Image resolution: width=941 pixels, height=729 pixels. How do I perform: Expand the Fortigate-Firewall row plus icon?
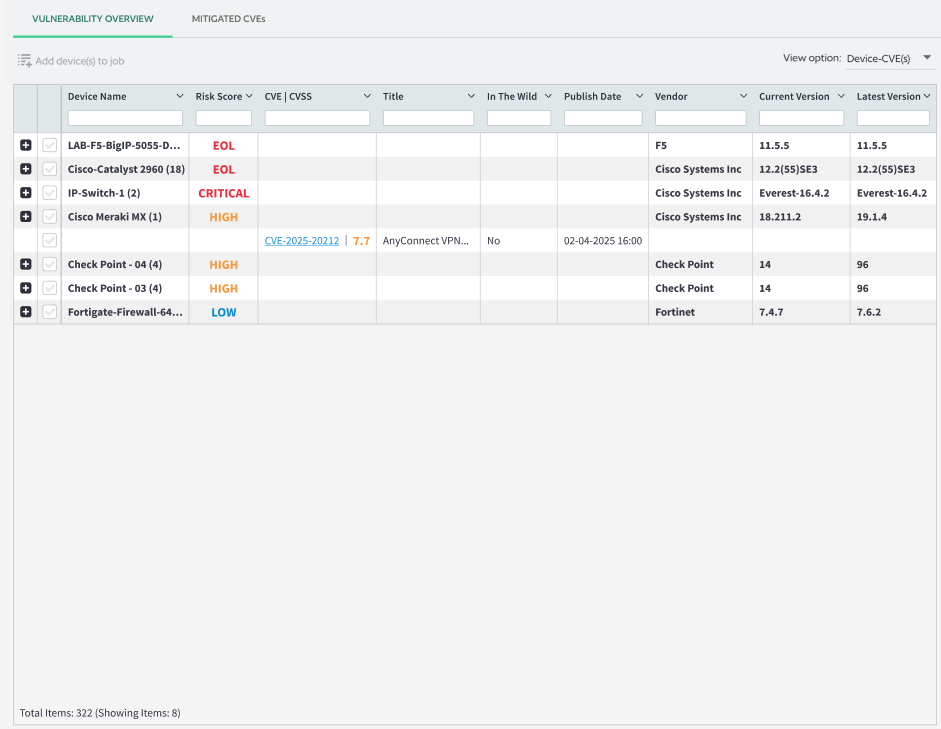26,312
